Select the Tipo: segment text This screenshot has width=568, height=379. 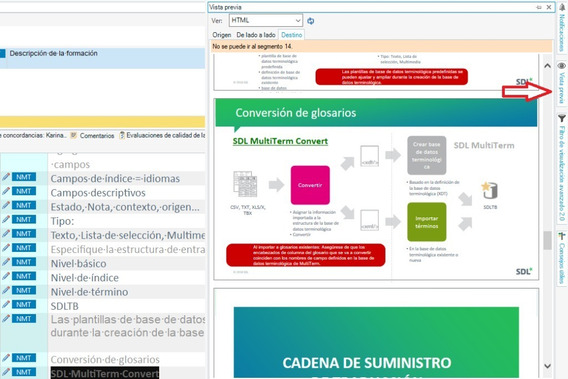(x=62, y=221)
